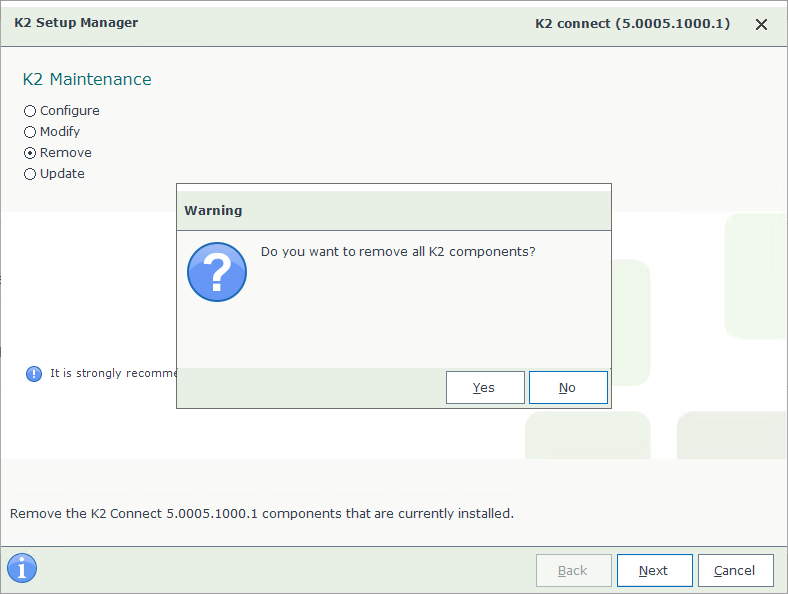Select the Modify radio option
788x594 pixels.
coord(52,132)
